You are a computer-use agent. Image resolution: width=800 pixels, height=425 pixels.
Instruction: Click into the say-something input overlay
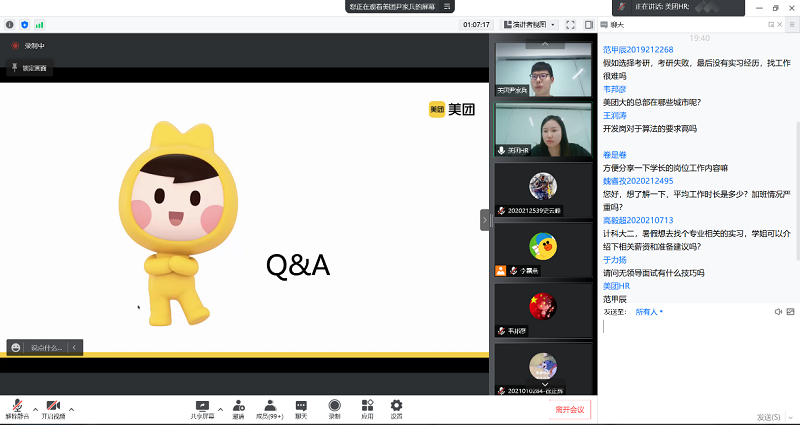46,348
